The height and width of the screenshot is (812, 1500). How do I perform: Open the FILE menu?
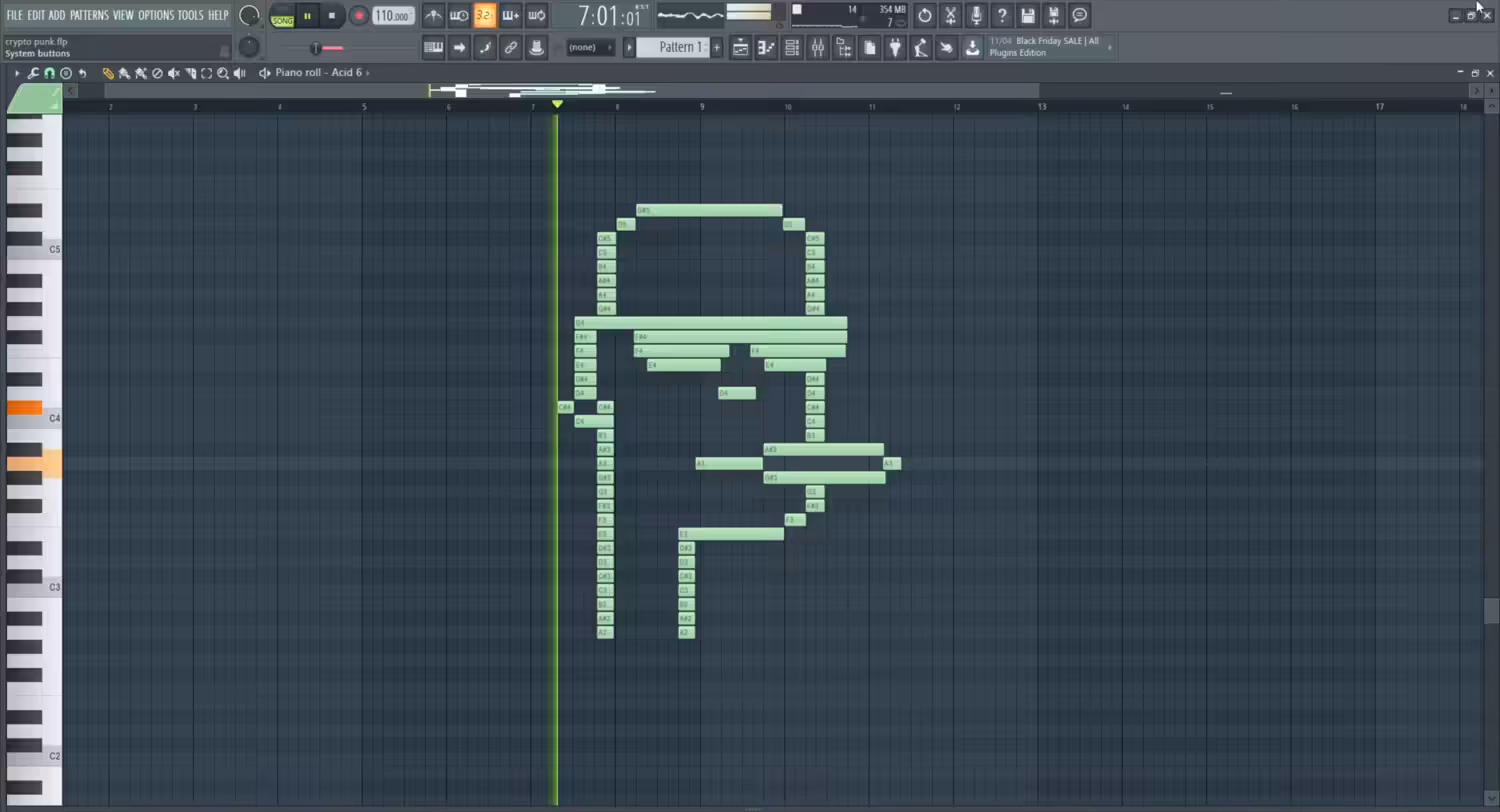tap(15, 15)
